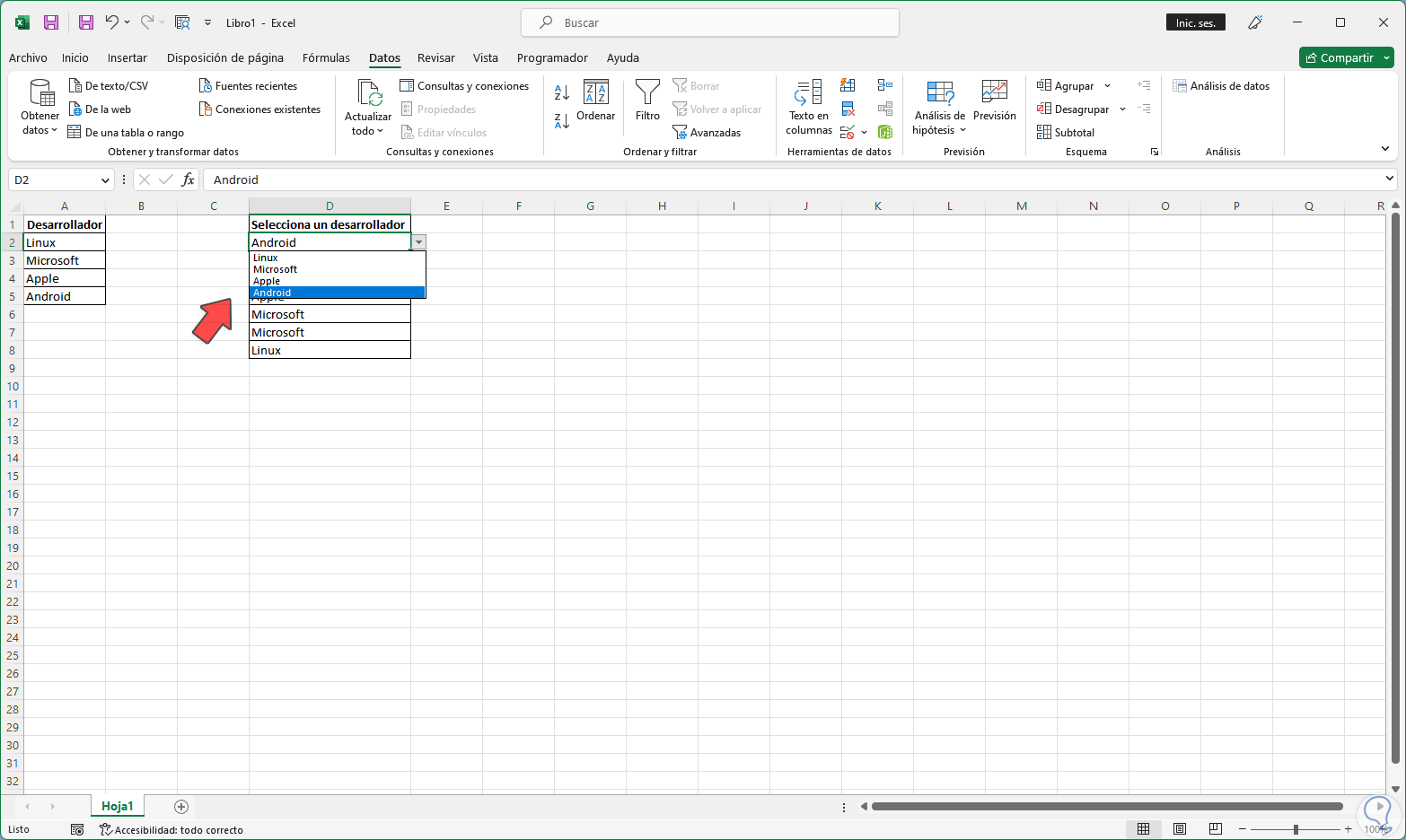Click the zoom slider handle
The width and height of the screenshot is (1406, 840).
pos(1296,828)
